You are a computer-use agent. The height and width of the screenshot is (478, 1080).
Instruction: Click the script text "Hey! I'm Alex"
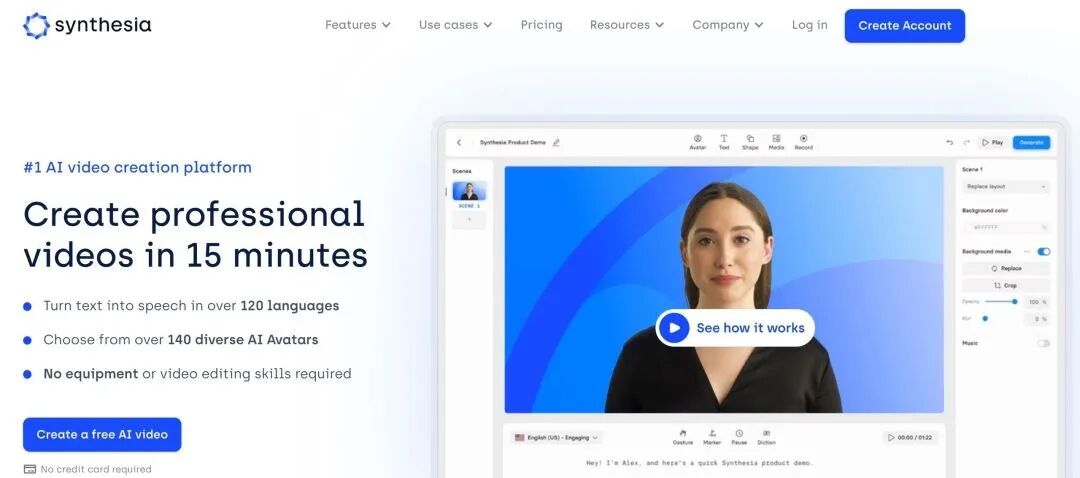tap(614, 463)
